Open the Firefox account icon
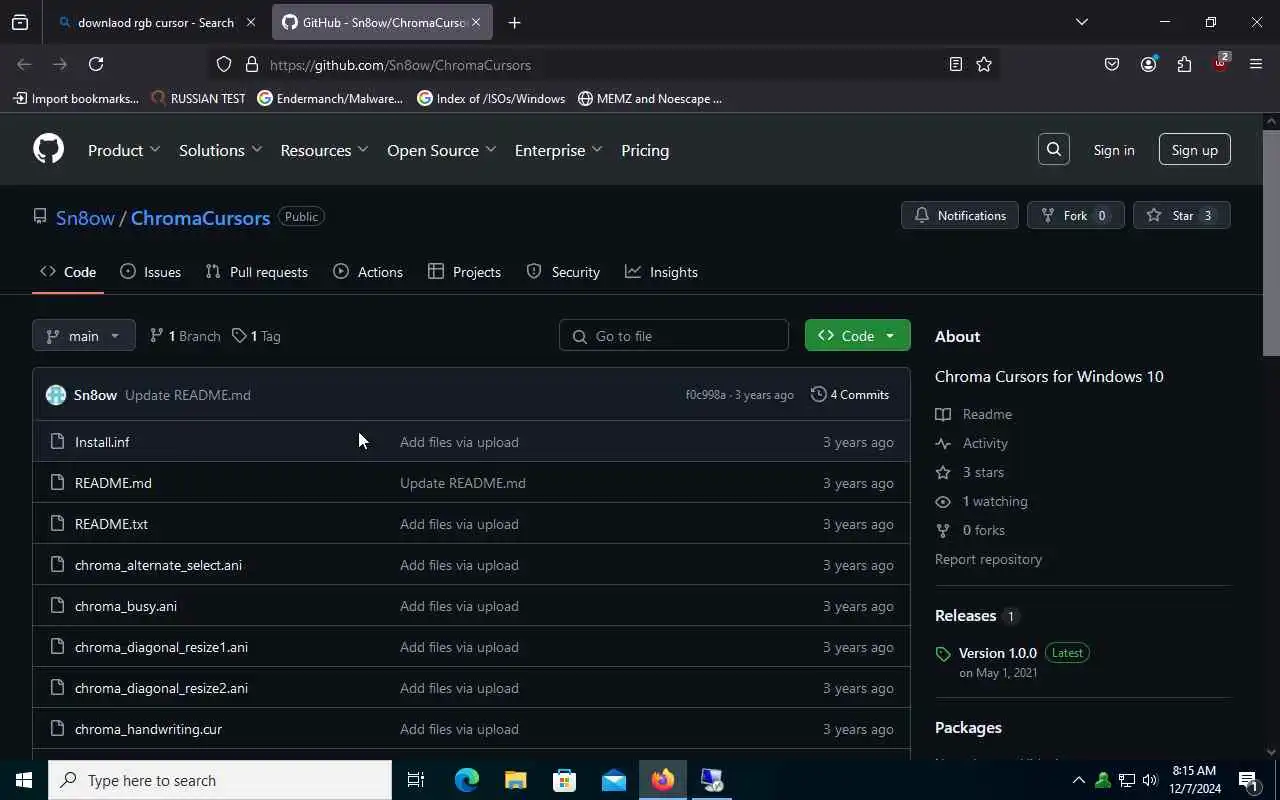The image size is (1280, 800). [x=1148, y=64]
